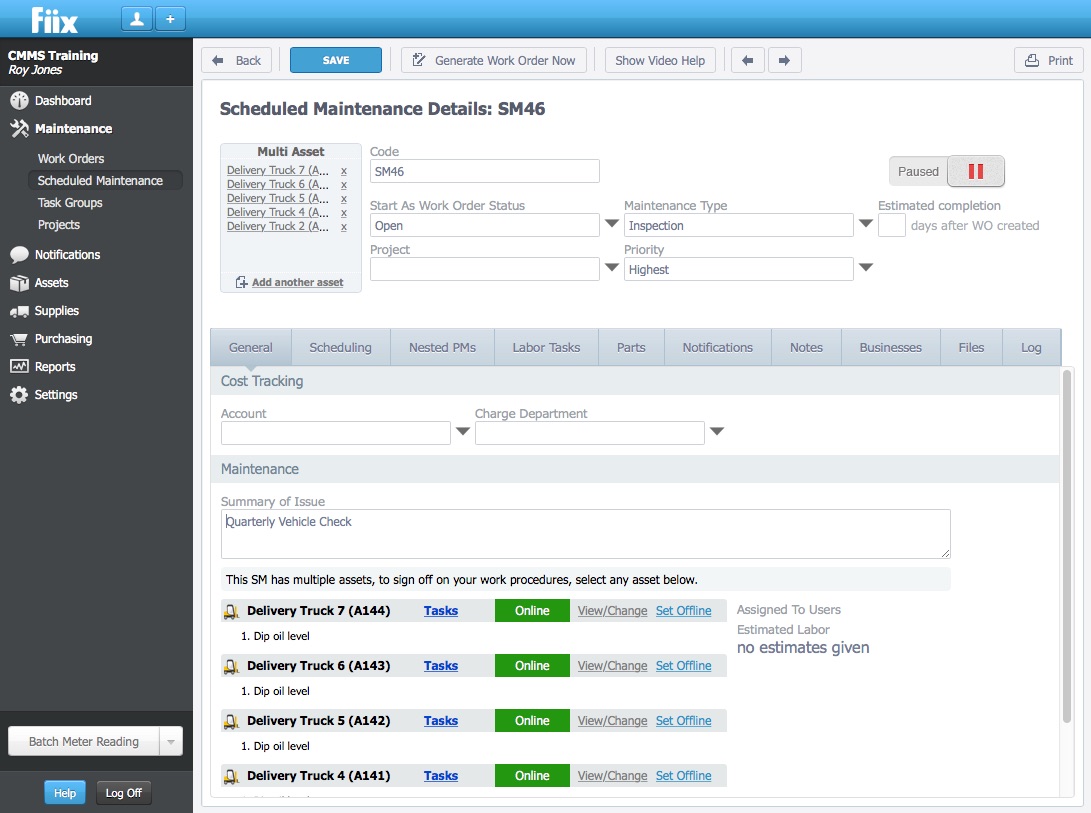Image resolution: width=1091 pixels, height=813 pixels.
Task: Expand Project dropdown
Action: [612, 267]
